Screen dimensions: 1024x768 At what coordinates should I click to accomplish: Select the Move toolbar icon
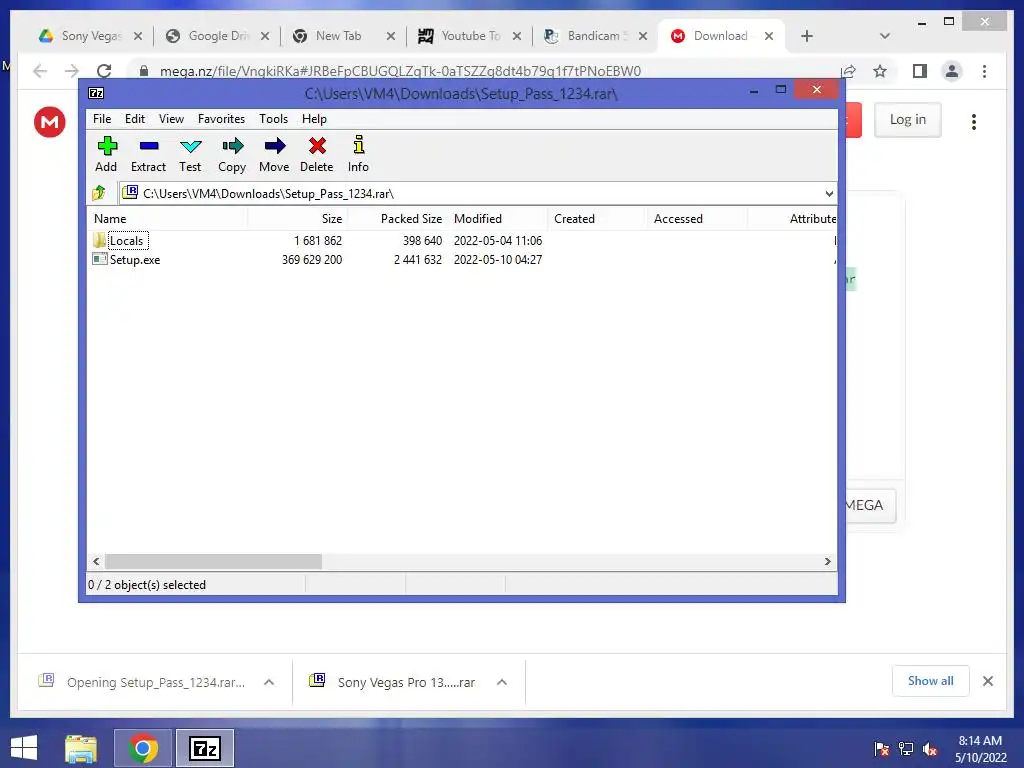click(x=274, y=154)
